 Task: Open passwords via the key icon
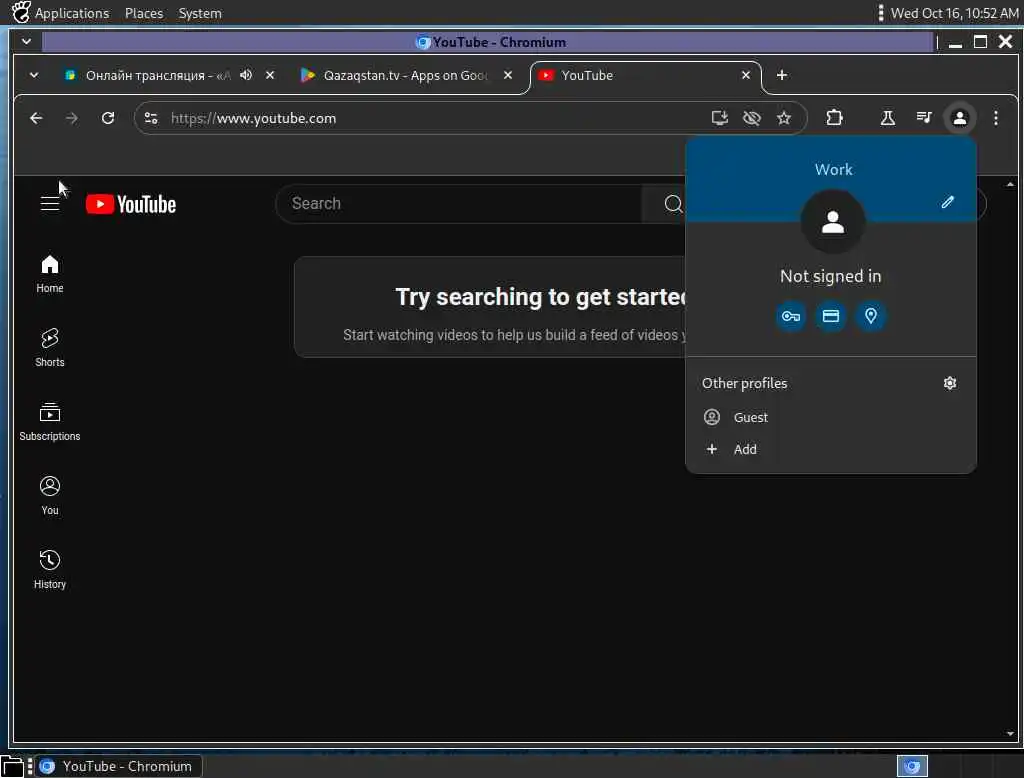coord(791,317)
